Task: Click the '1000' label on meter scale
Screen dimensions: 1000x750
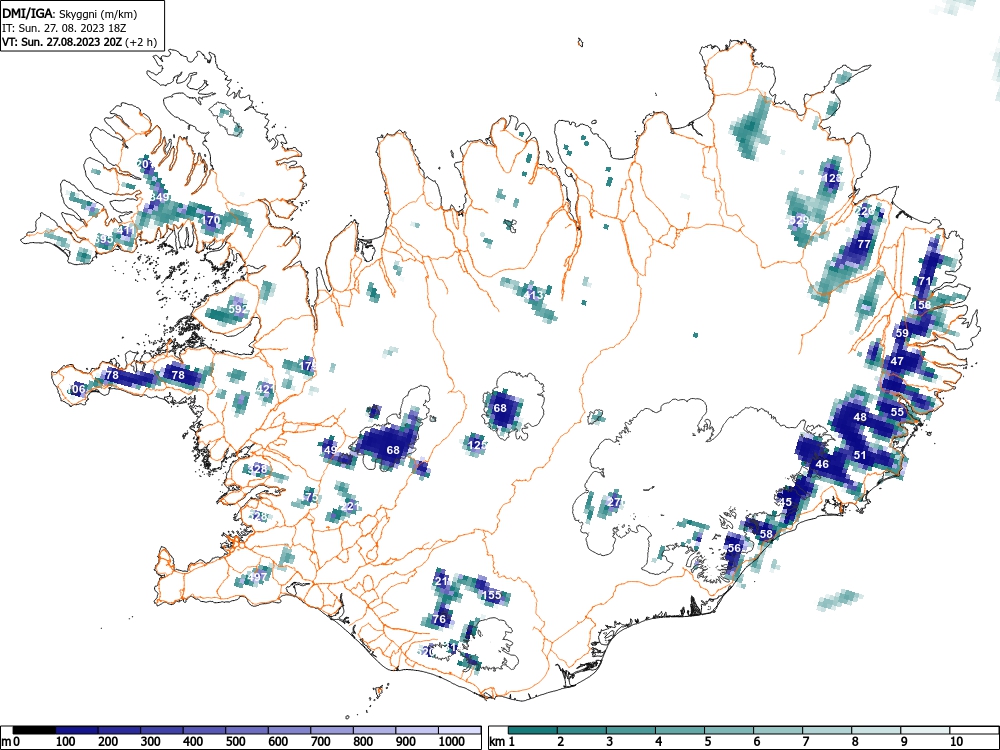Action: (452, 741)
